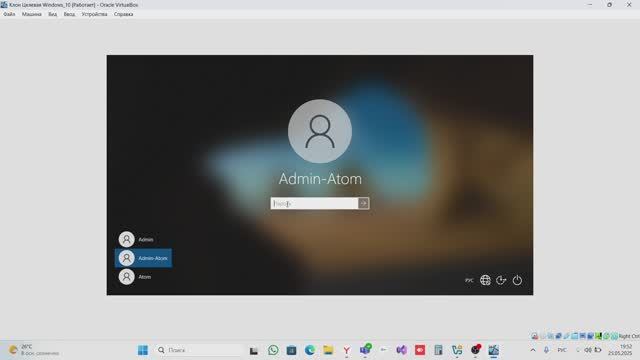Open the Ввод menu

[69, 14]
